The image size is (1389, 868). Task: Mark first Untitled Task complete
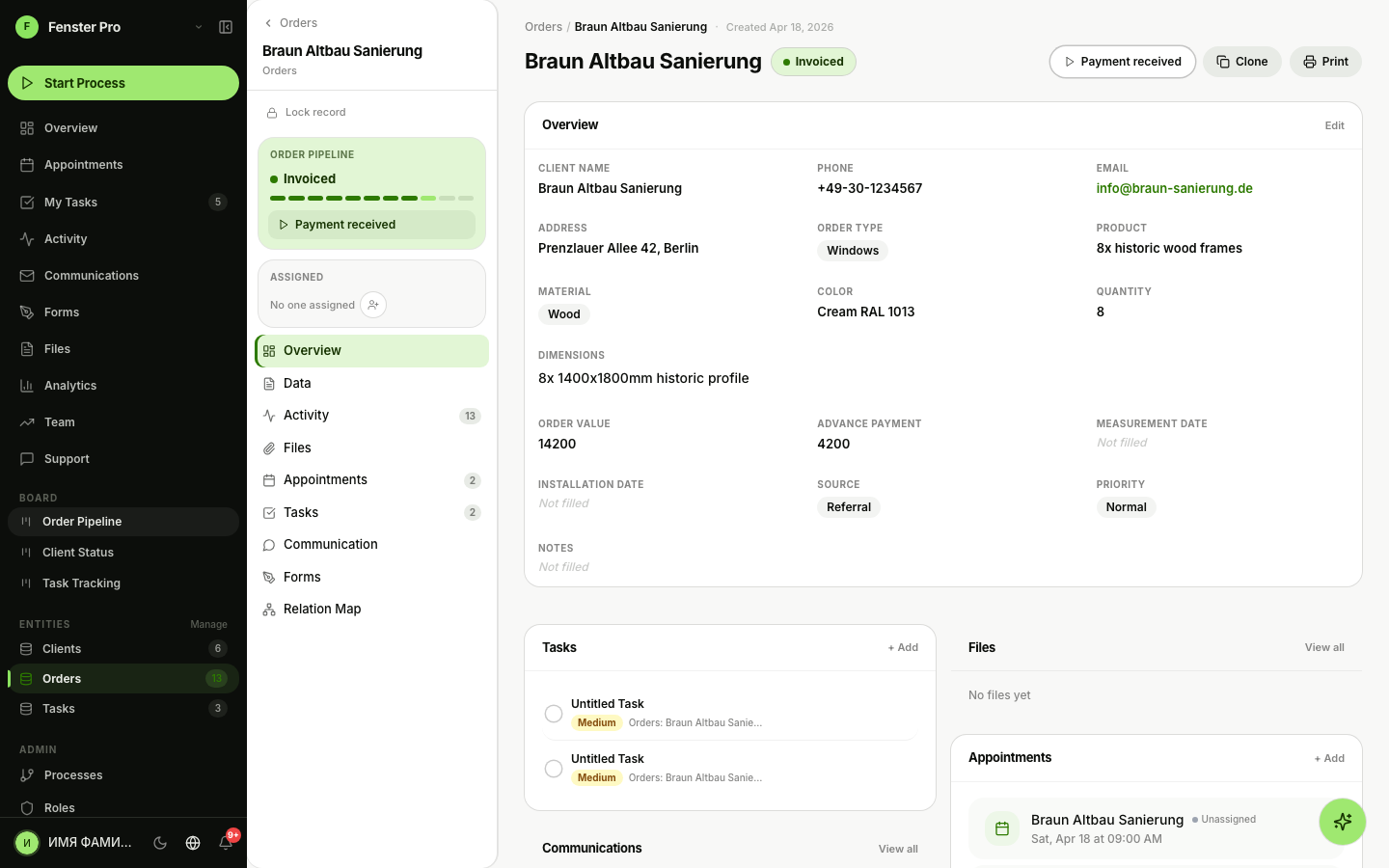coord(554,714)
